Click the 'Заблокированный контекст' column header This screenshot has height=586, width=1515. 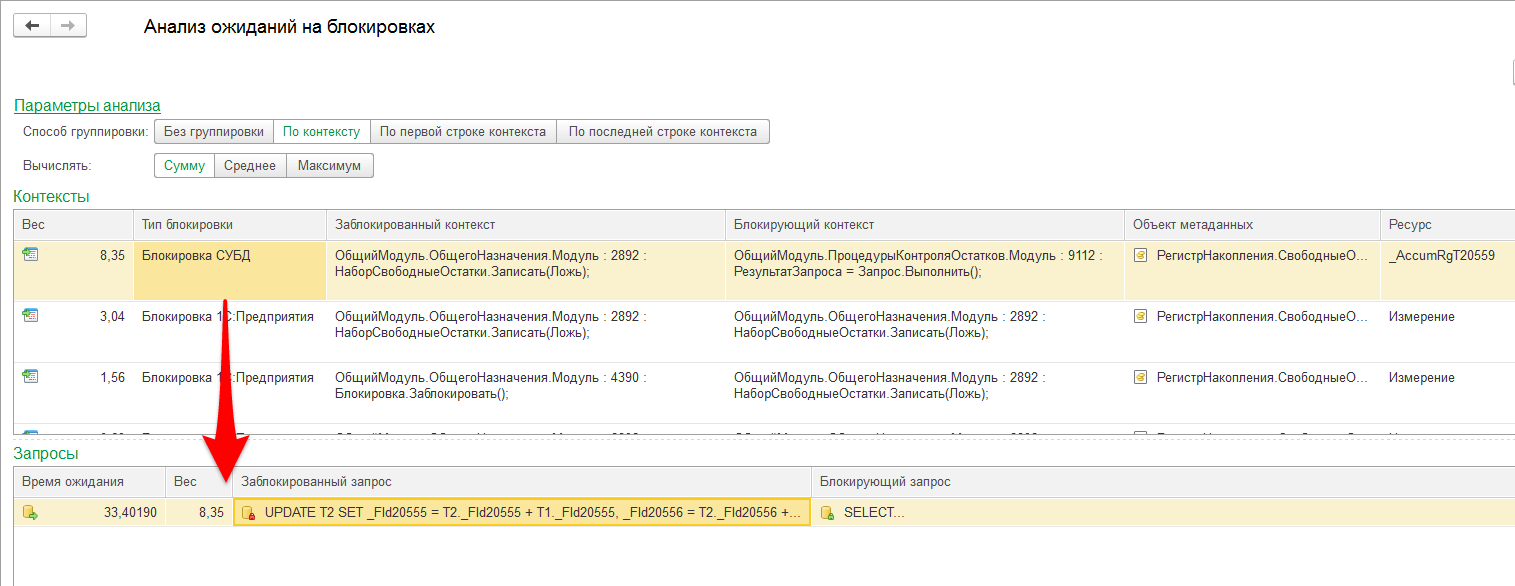coord(525,225)
